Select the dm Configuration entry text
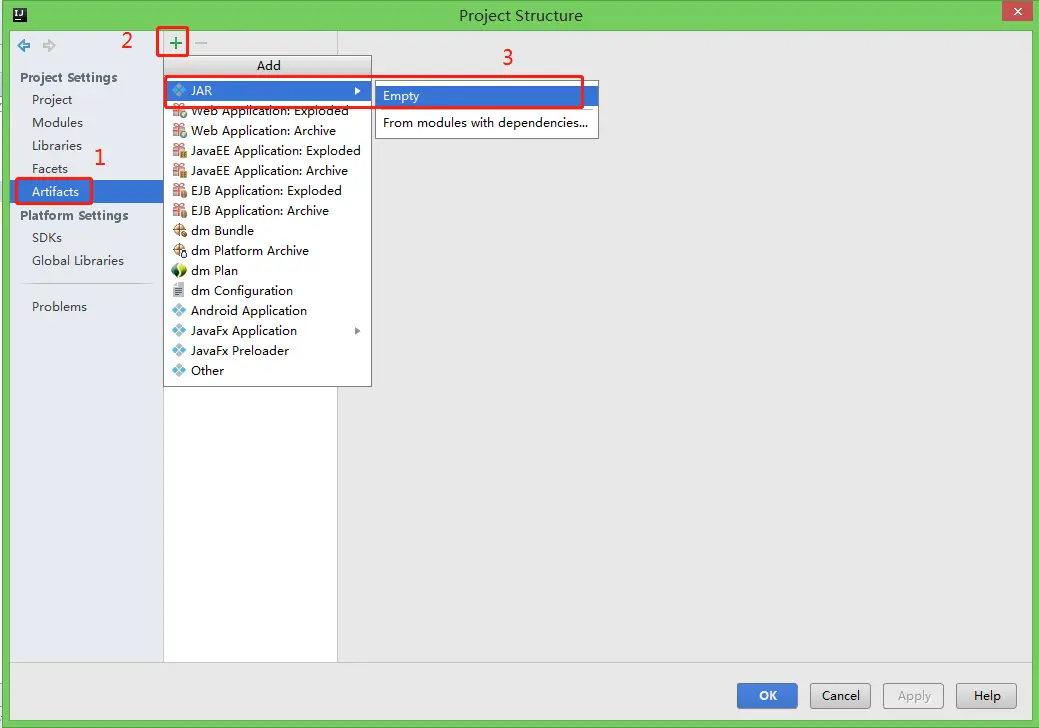Image resolution: width=1039 pixels, height=728 pixels. click(242, 290)
